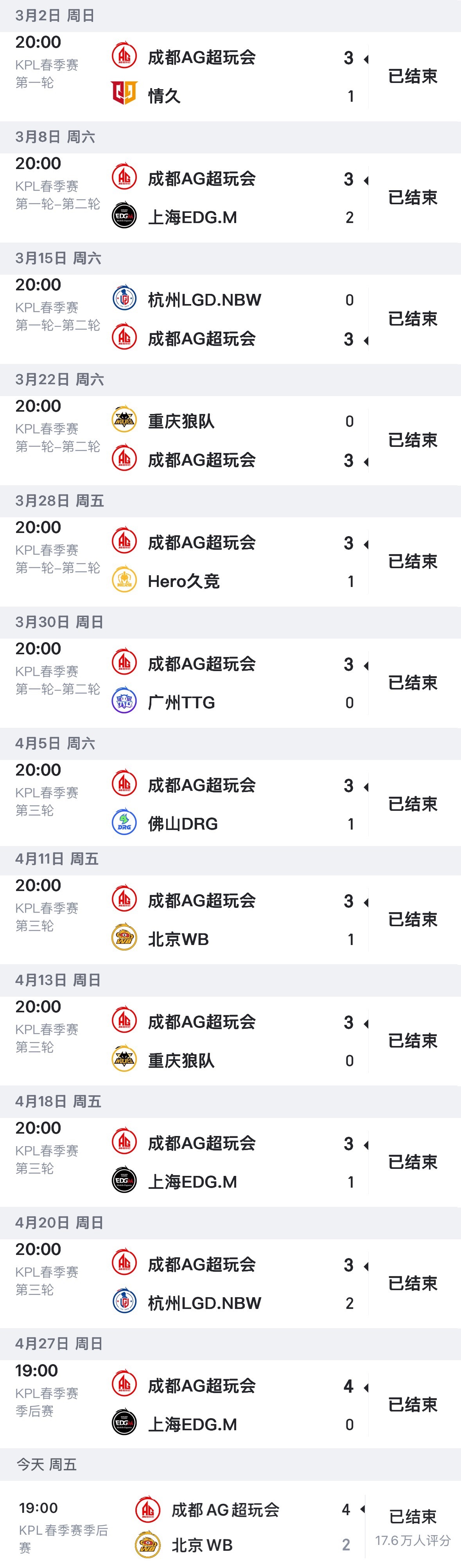Open 17.6万人评分 rating for today's match
461x1568 pixels.
click(413, 1540)
